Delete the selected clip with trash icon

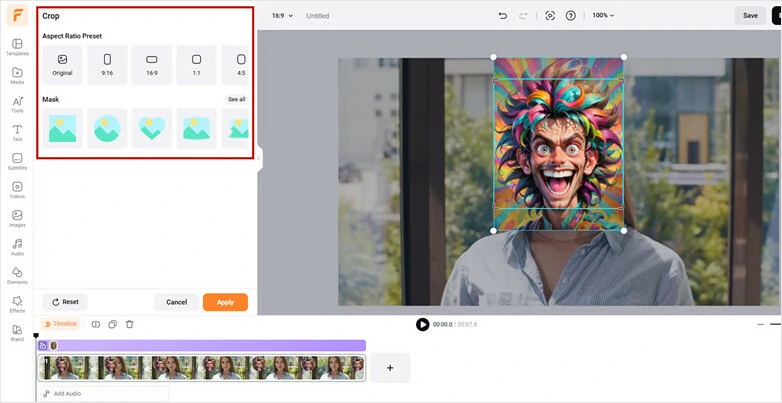point(130,324)
